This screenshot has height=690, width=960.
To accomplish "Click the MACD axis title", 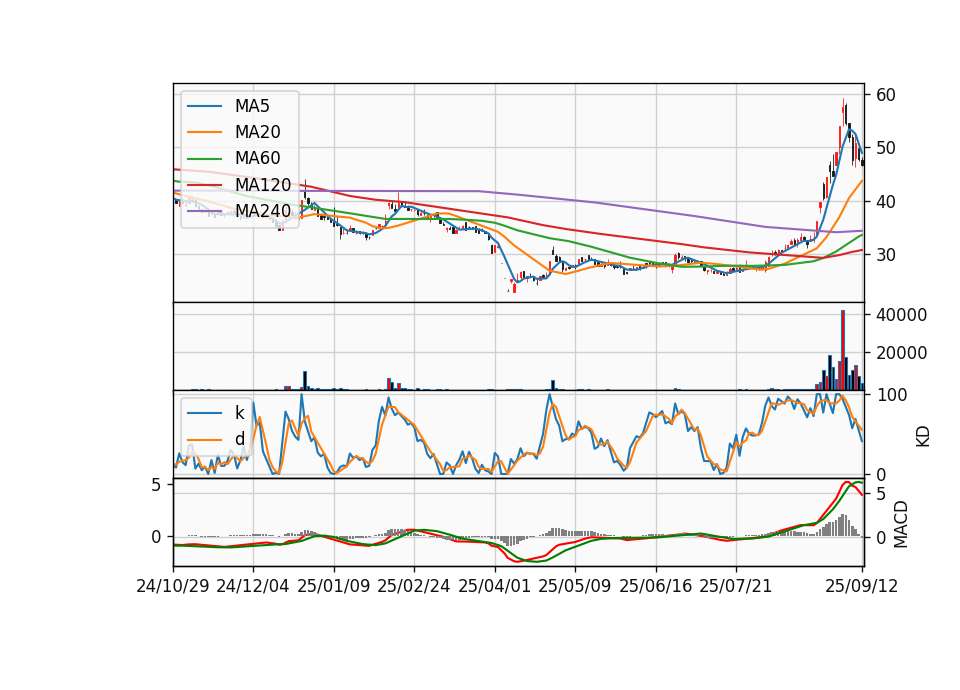I will pos(900,524).
